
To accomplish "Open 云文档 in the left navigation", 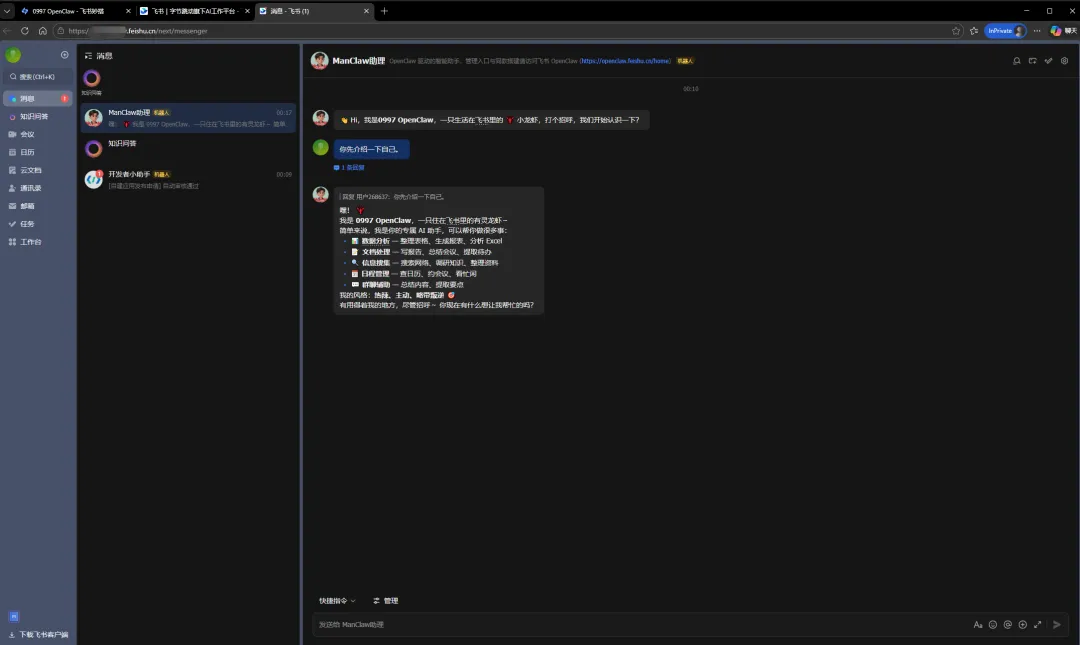I will point(38,170).
